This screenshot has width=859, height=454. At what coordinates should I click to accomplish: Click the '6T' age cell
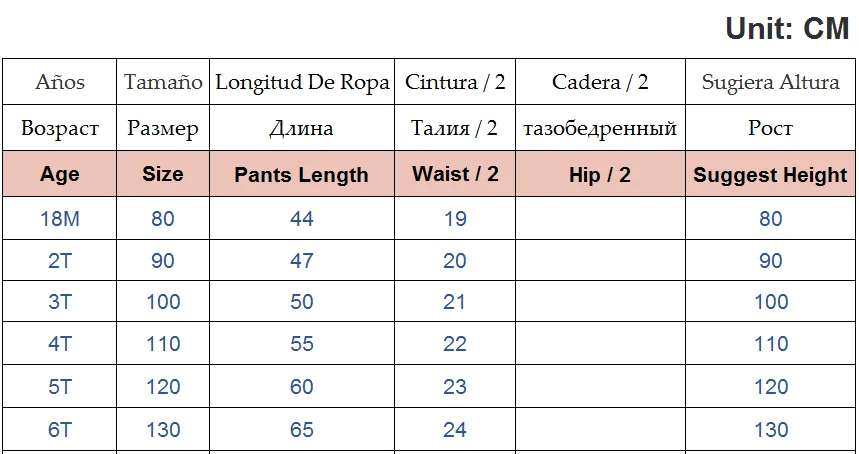[x=60, y=430]
